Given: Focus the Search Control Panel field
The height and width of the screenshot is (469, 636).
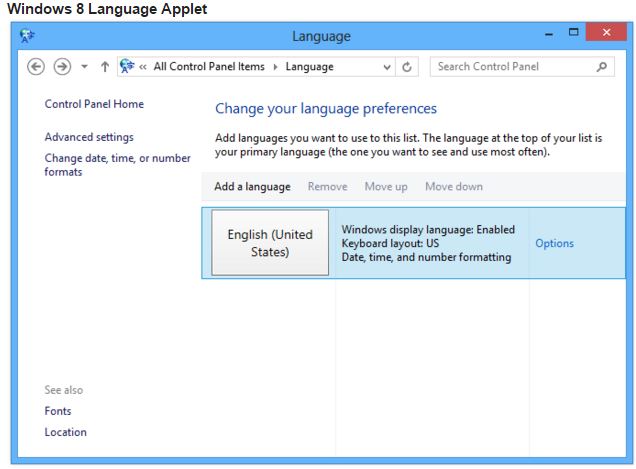Looking at the screenshot, I should pyautogui.click(x=522, y=67).
